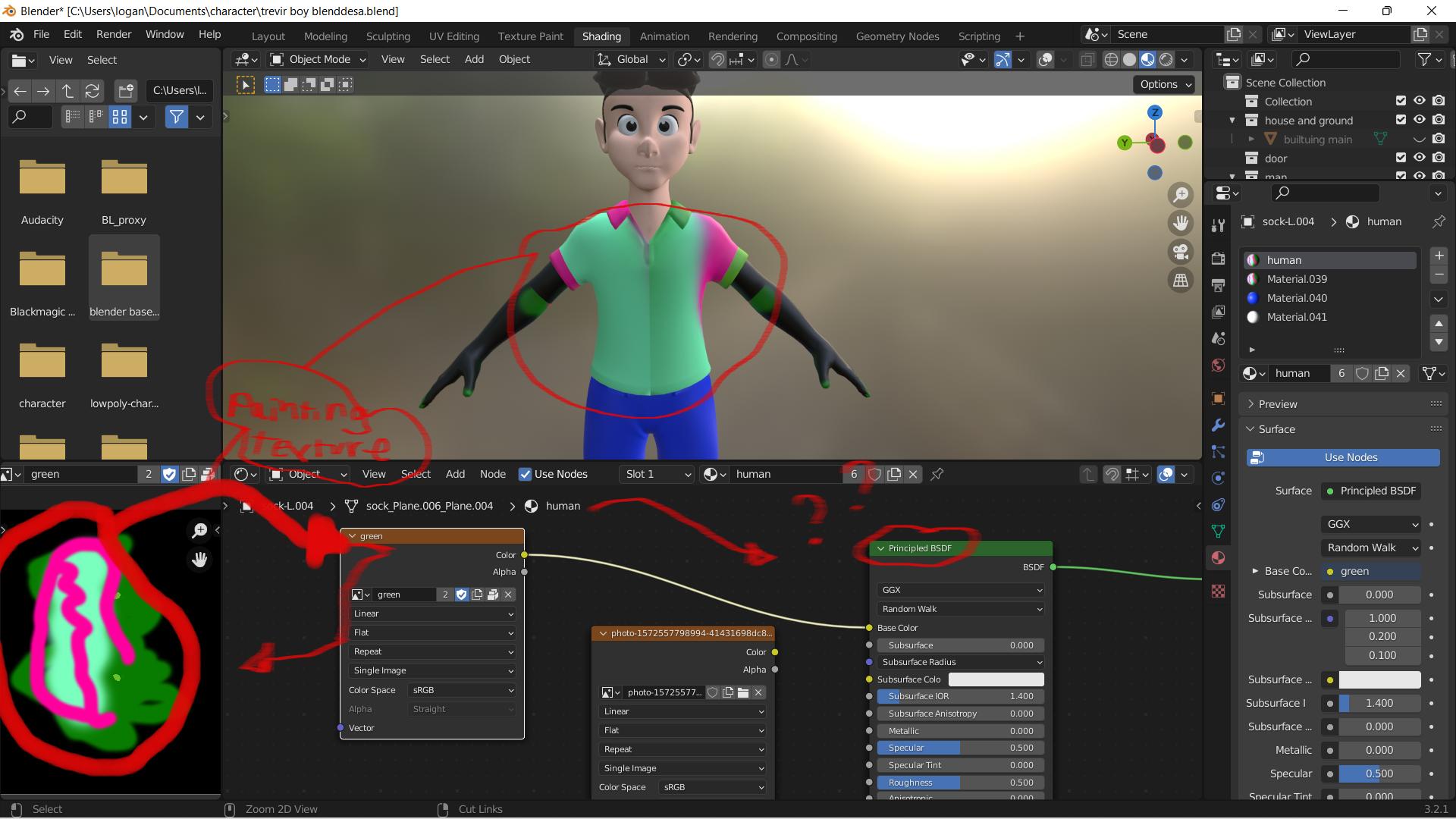Open Object Mode dropdown in viewport
This screenshot has width=1456, height=819.
(x=318, y=59)
